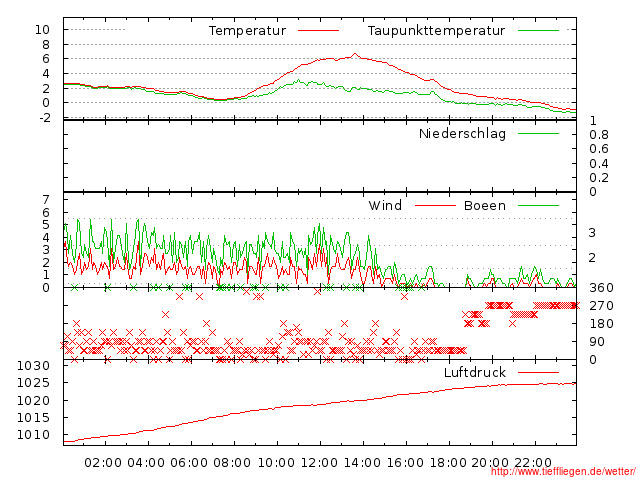Click the 0.8 precipitation axis value

pos(599,135)
